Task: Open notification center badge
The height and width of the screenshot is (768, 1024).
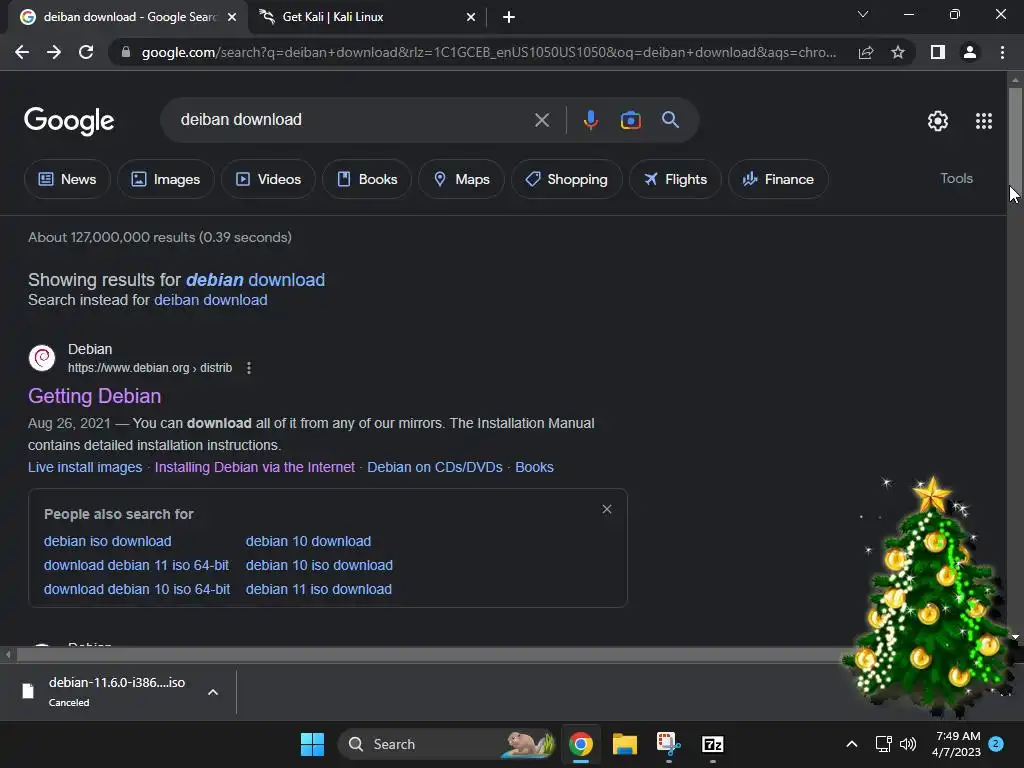Action: pos(996,744)
